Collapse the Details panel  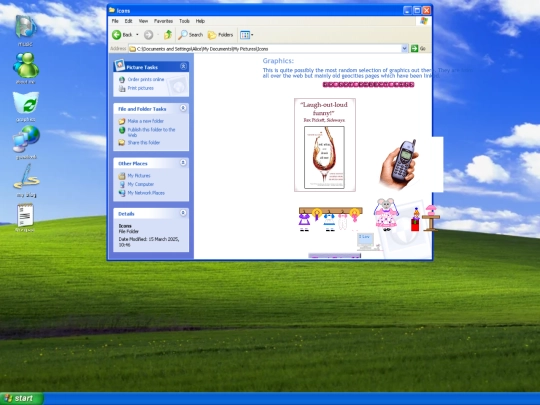[x=183, y=213]
